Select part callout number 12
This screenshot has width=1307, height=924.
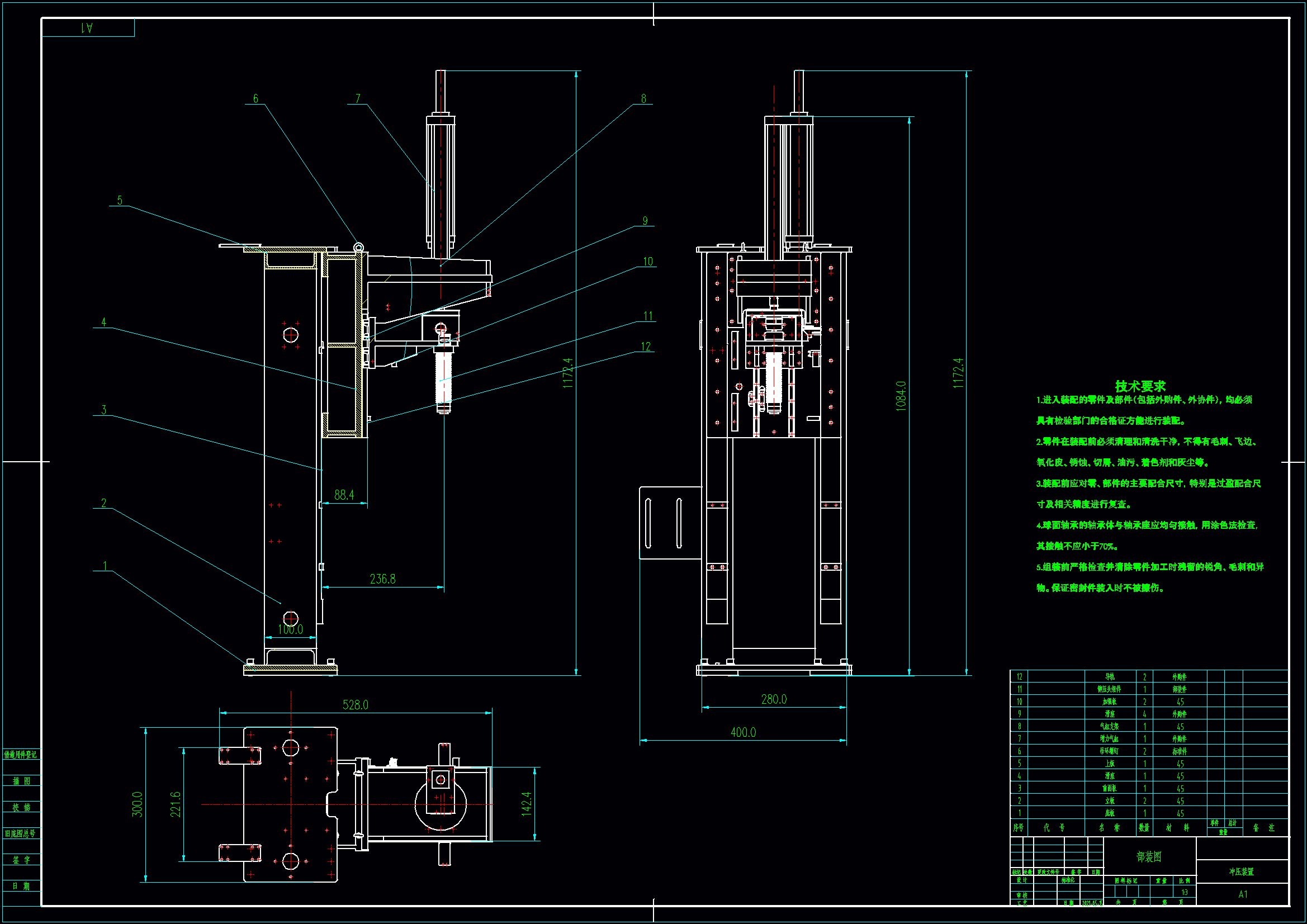pyautogui.click(x=645, y=347)
